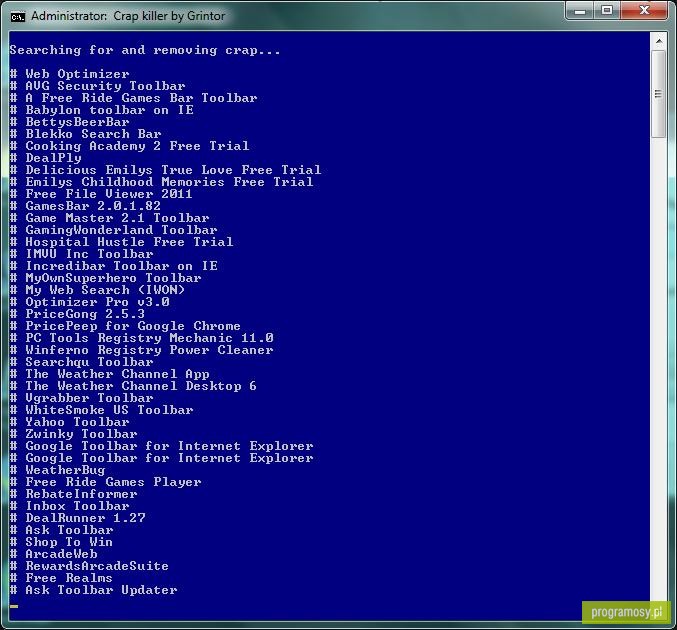The image size is (677, 630).
Task: Select 'My Web Search (IWON)' entry
Action: (97, 290)
